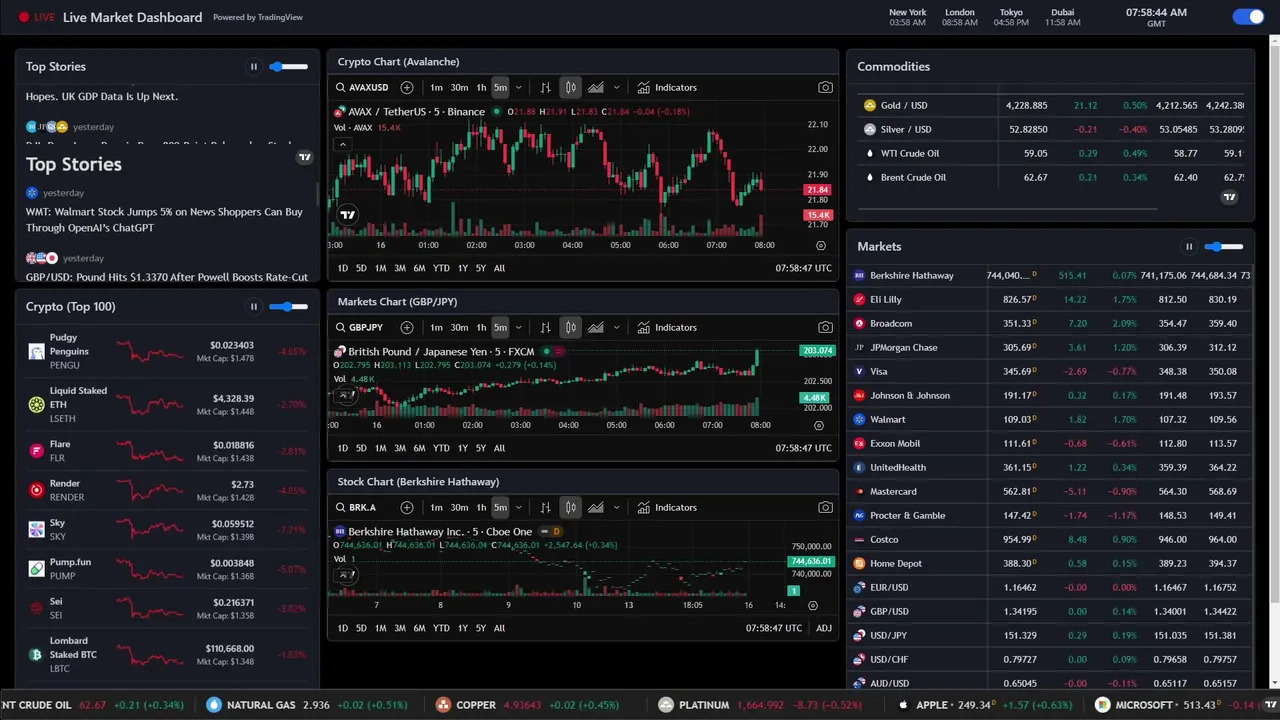Toggle the Crypto Top 100 panel switch
The image size is (1280, 720).
pyautogui.click(x=288, y=307)
